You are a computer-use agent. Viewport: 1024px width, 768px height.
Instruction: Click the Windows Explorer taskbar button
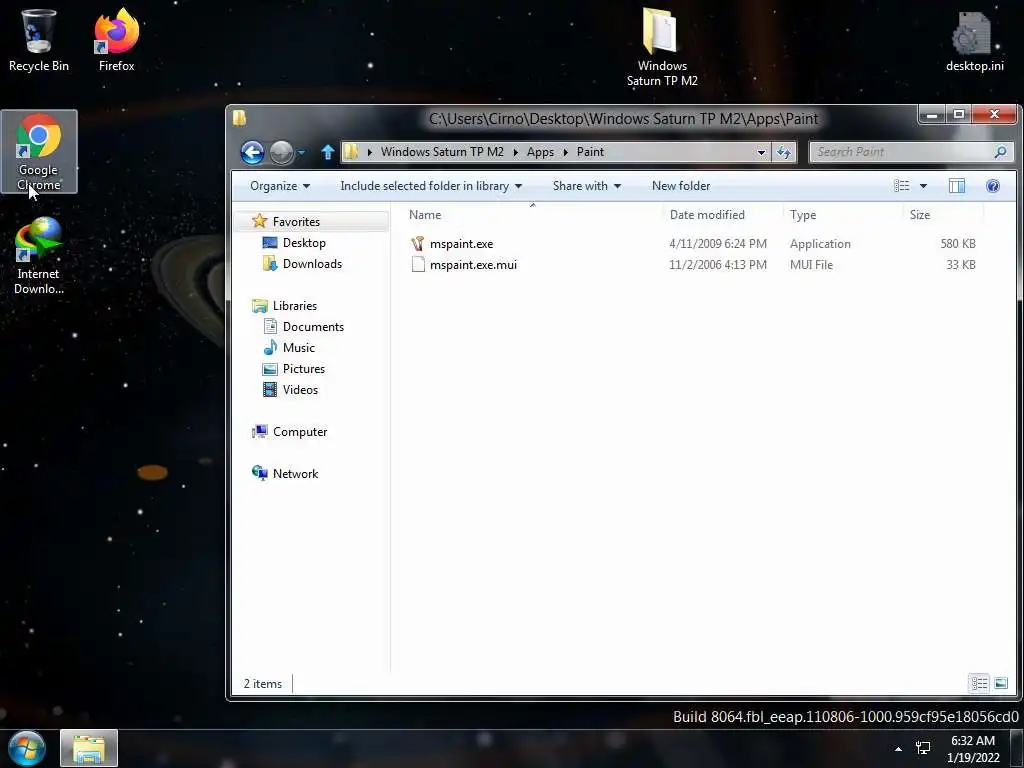pos(89,748)
